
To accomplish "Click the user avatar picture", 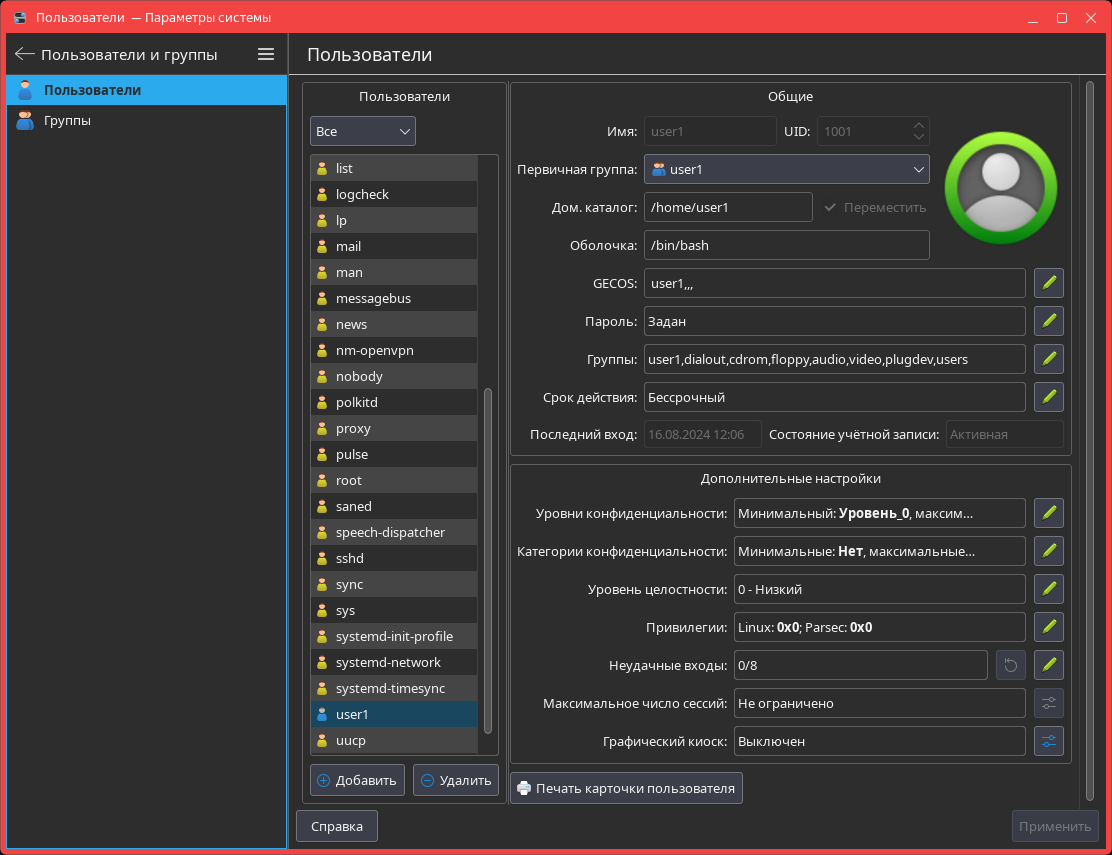I will (x=1001, y=189).
